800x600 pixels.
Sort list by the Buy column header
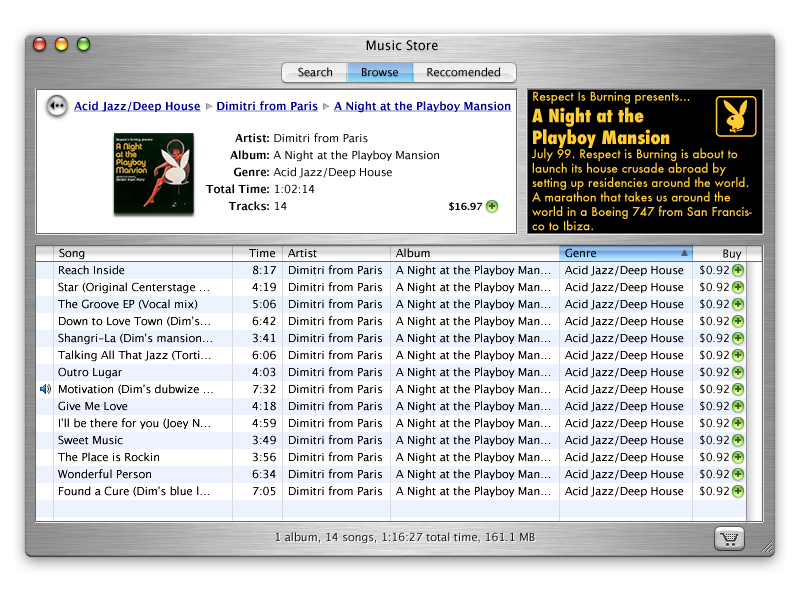(719, 254)
